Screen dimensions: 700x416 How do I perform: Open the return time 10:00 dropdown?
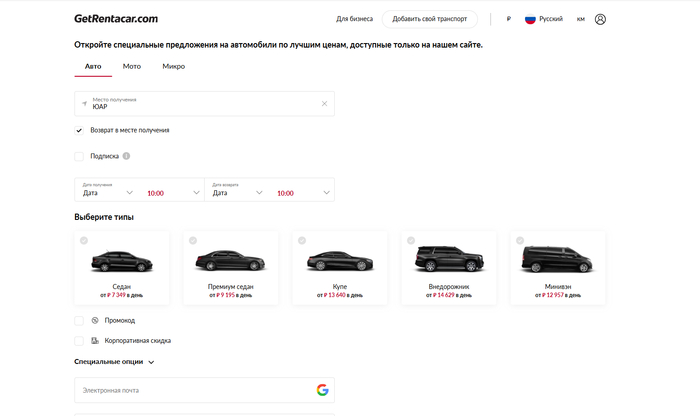pyautogui.click(x=300, y=193)
